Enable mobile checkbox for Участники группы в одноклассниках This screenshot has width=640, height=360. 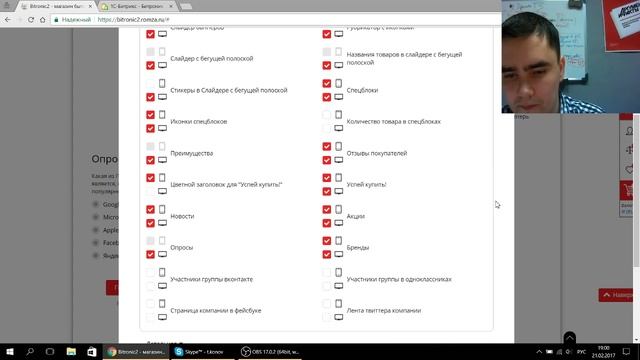point(327,272)
